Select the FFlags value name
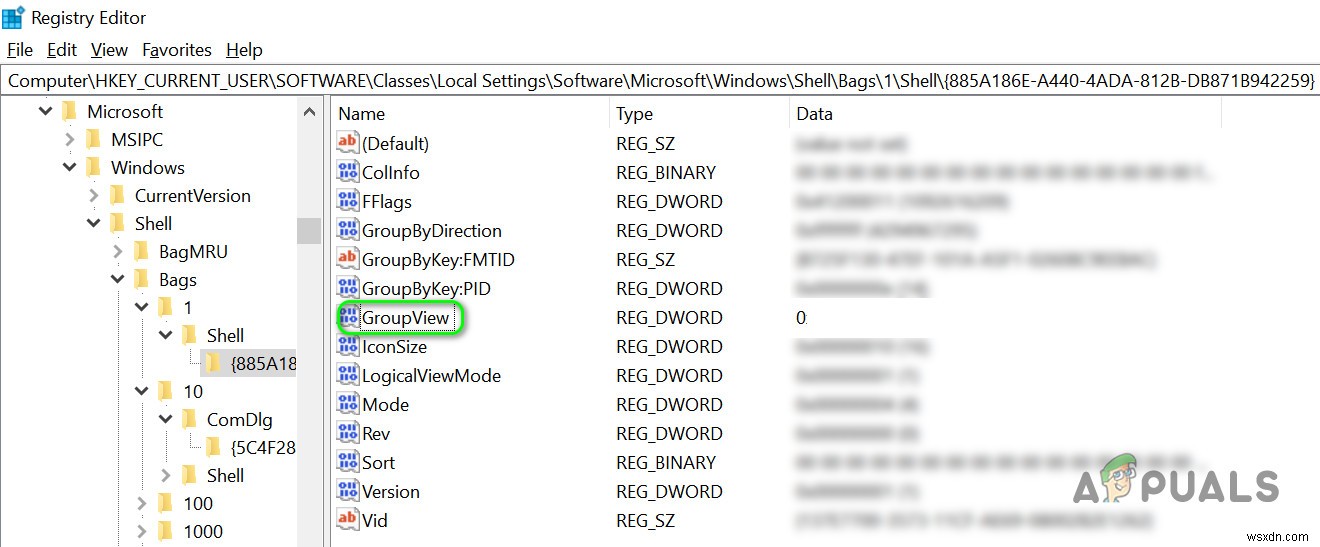Viewport: 1320px width, 547px height. pos(386,201)
